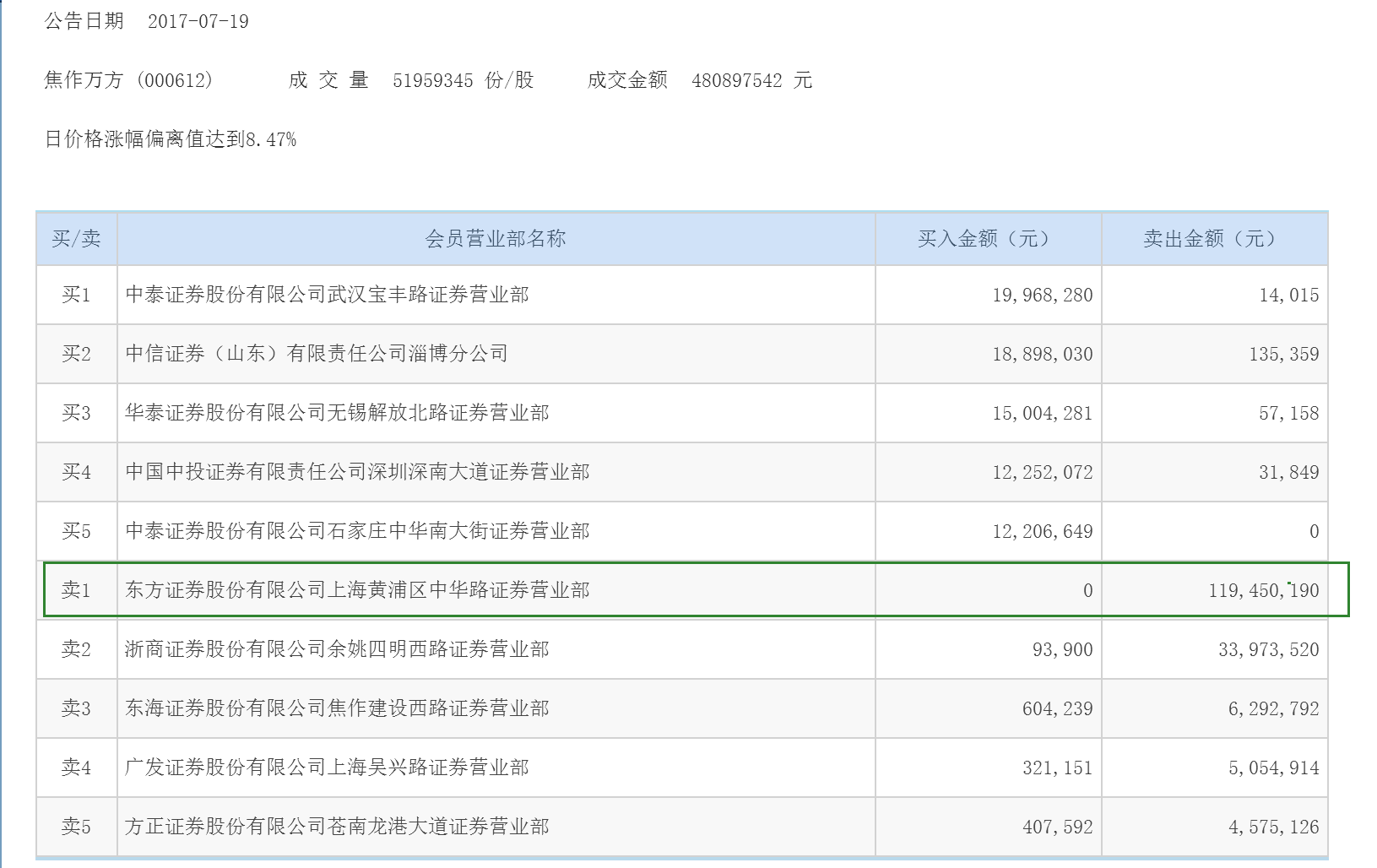1377x868 pixels.
Task: Click 中信证券（山东）有限责任公司淄博分公司
Action: [317, 354]
